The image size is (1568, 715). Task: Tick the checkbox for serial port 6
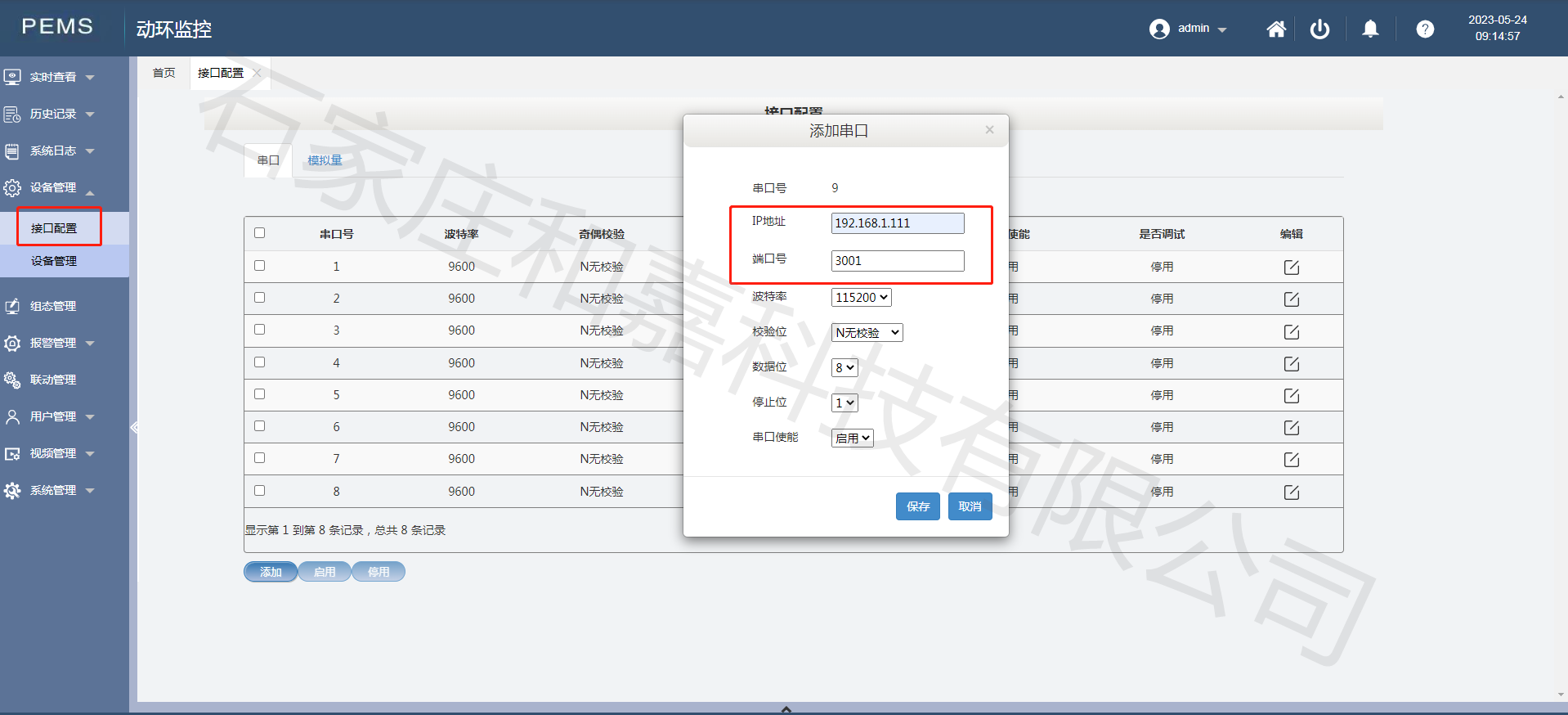point(260,426)
